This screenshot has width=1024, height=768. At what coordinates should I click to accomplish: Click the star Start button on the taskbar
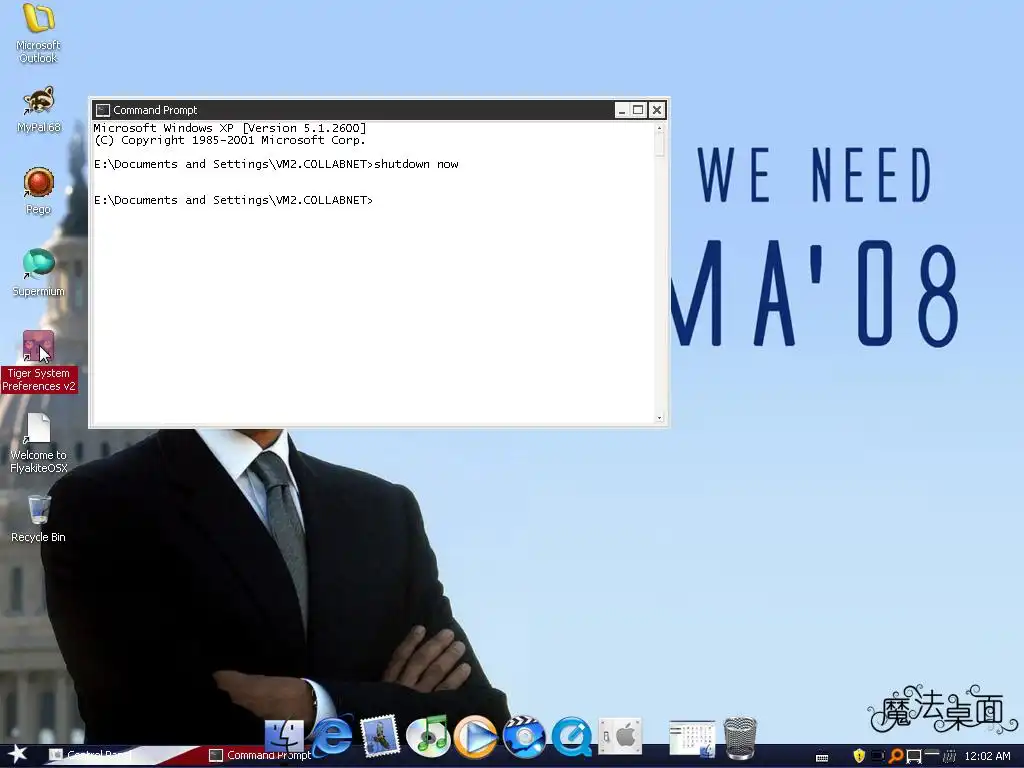click(17, 754)
